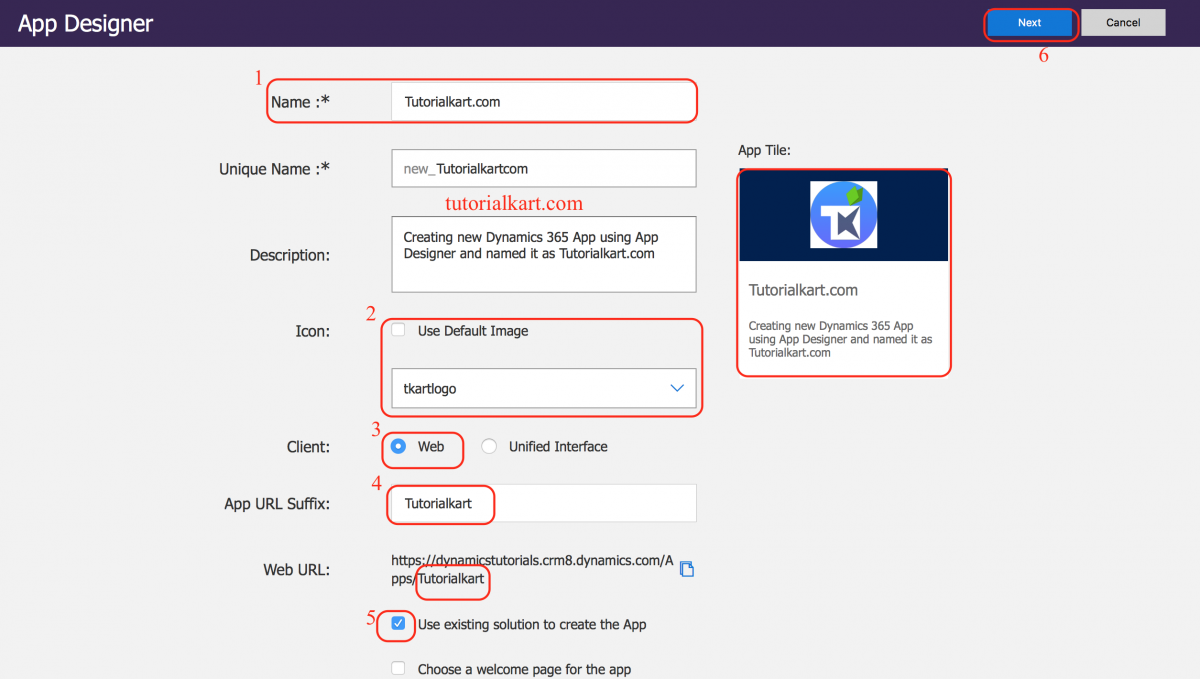Viewport: 1200px width, 679px height.
Task: Click the Cancel button
Action: click(1123, 23)
